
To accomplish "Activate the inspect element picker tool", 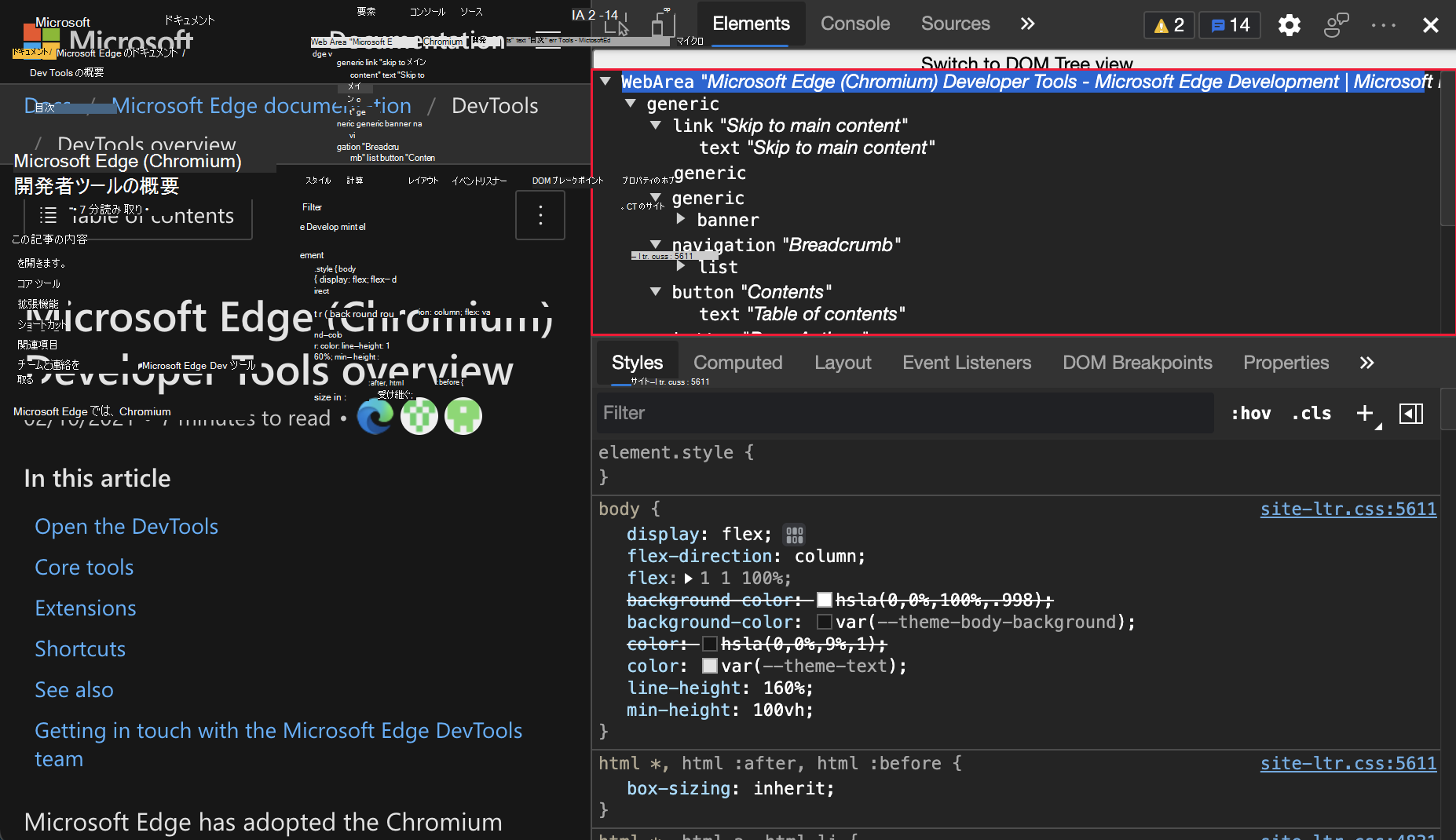I will coord(617,24).
